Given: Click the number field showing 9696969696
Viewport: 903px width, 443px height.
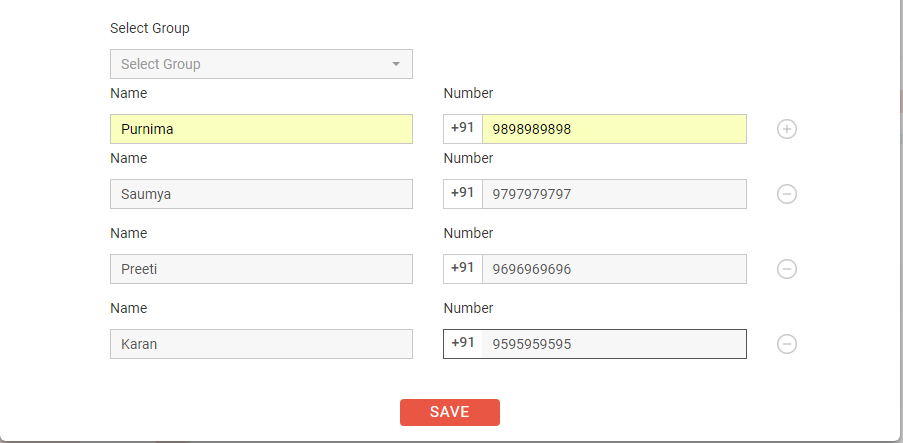Looking at the screenshot, I should [x=614, y=269].
